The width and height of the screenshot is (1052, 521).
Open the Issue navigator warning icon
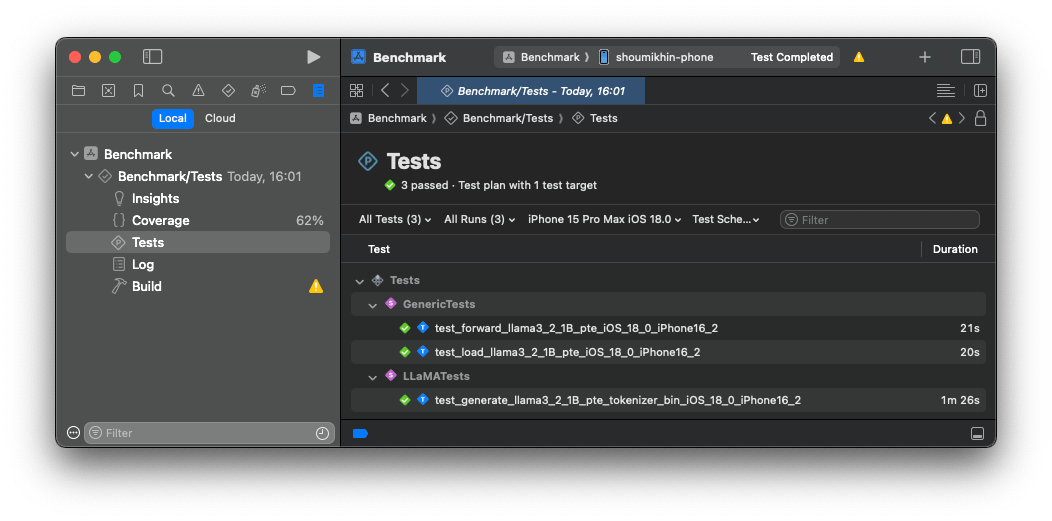(198, 90)
